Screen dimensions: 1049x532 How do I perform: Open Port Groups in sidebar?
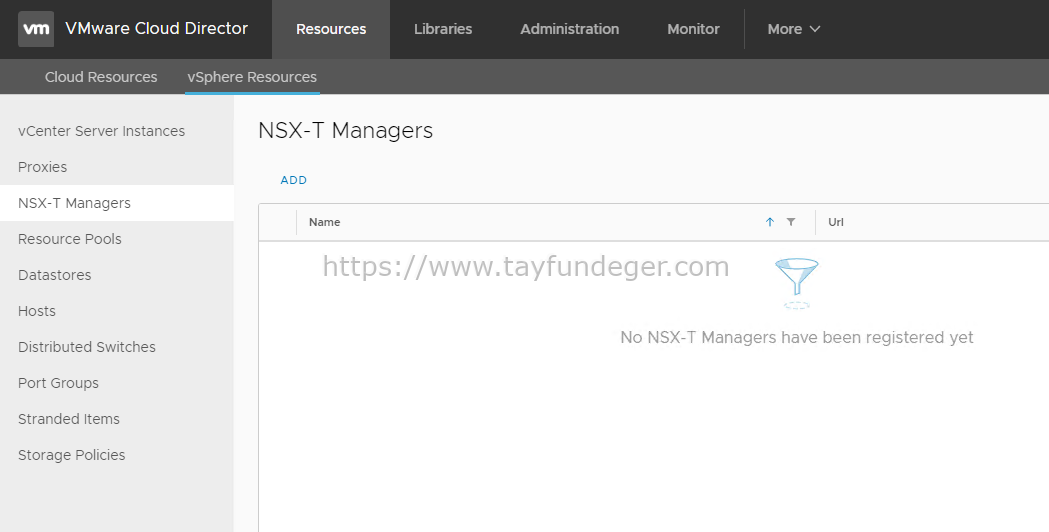point(58,383)
